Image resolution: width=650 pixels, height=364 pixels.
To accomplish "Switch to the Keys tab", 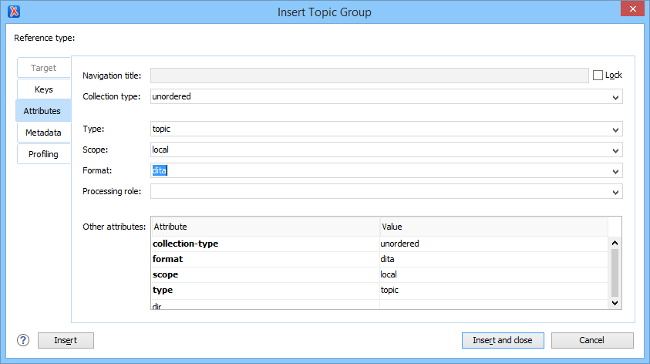I will click(x=44, y=90).
